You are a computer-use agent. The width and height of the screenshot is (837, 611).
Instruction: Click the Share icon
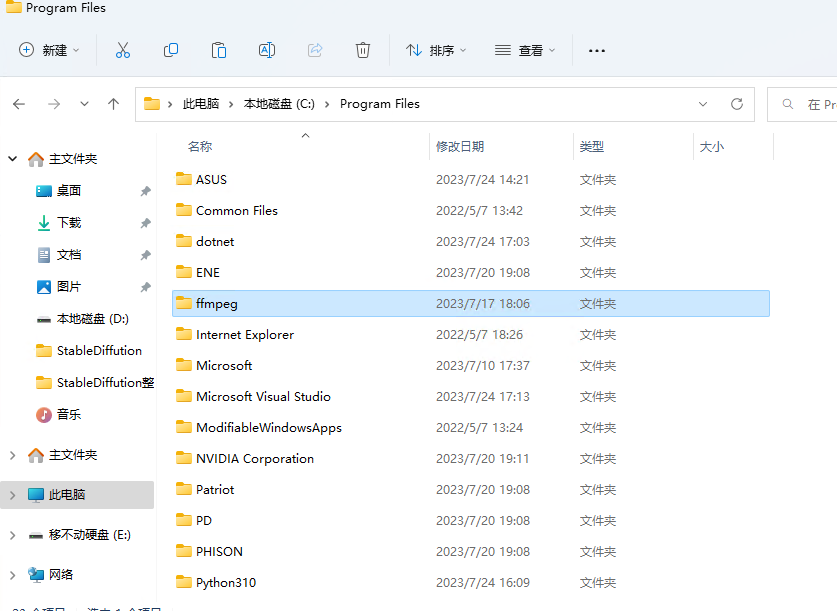(x=315, y=50)
